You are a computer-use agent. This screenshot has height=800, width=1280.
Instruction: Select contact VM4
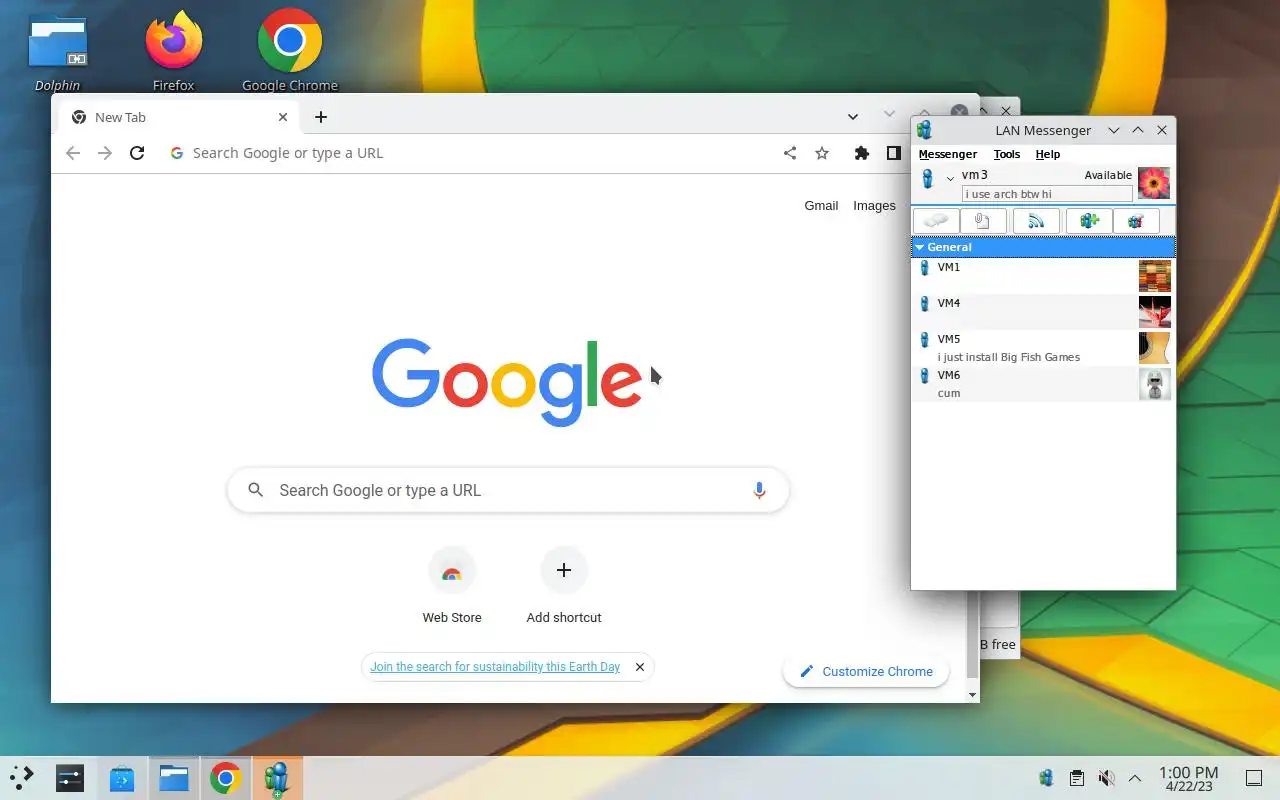[1043, 312]
